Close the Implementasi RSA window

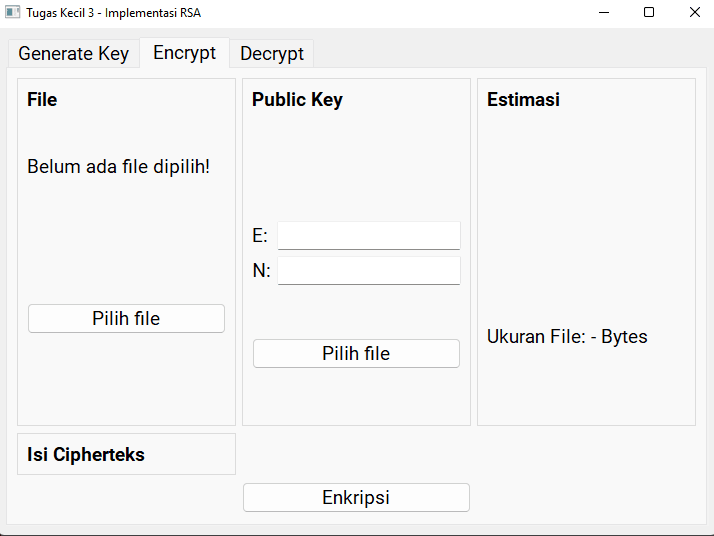click(694, 12)
